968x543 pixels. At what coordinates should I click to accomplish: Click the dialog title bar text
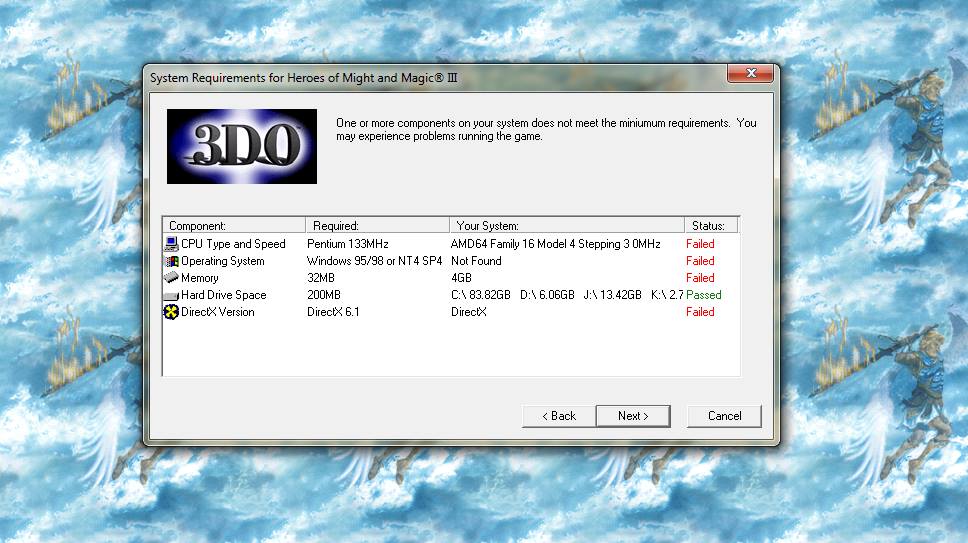coord(304,78)
